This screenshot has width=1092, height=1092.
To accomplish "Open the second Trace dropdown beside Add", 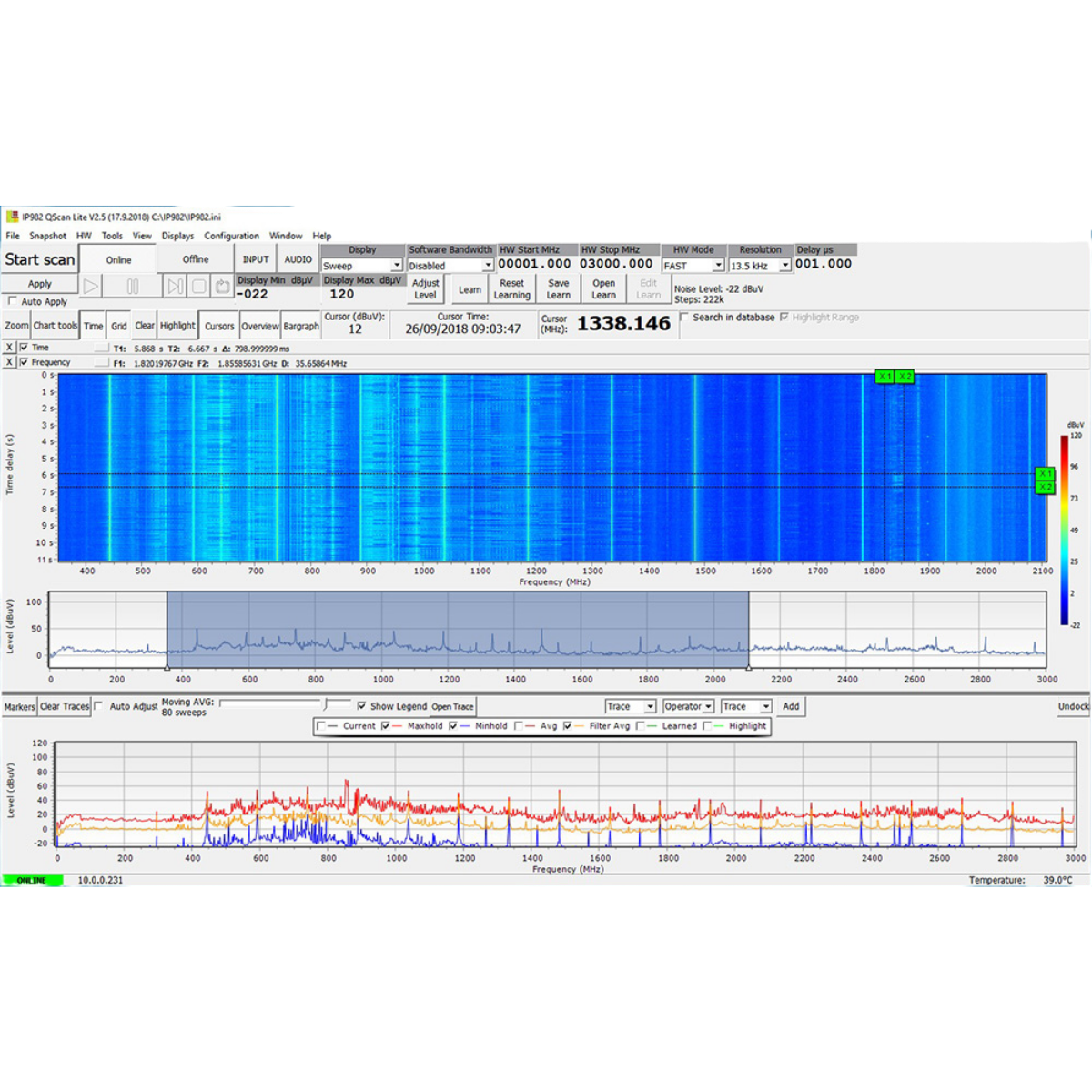I will coord(746,706).
